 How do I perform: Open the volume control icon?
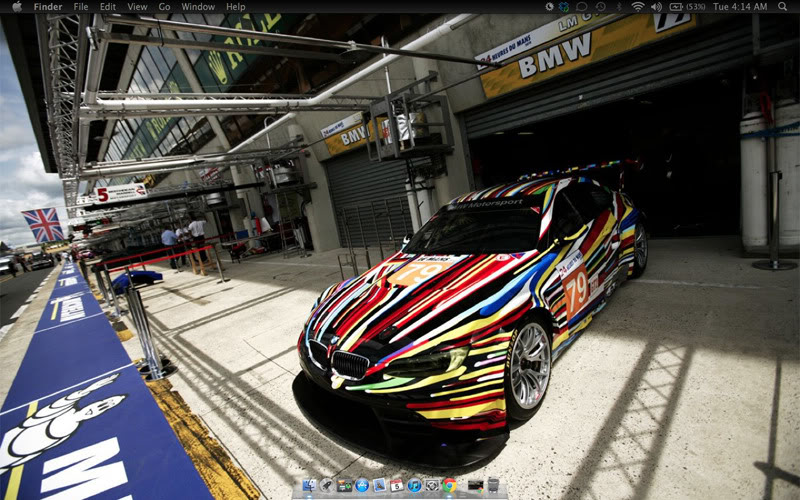656,7
